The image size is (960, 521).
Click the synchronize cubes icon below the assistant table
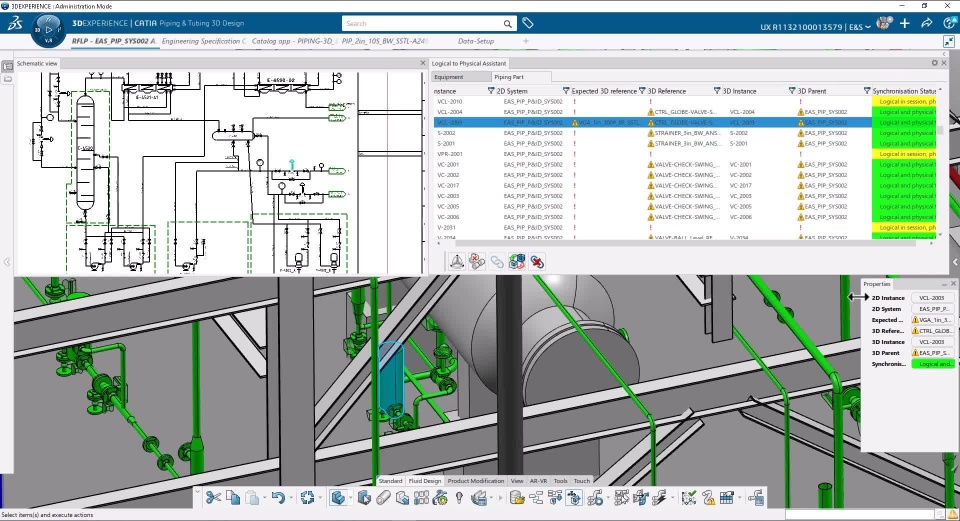(x=517, y=262)
